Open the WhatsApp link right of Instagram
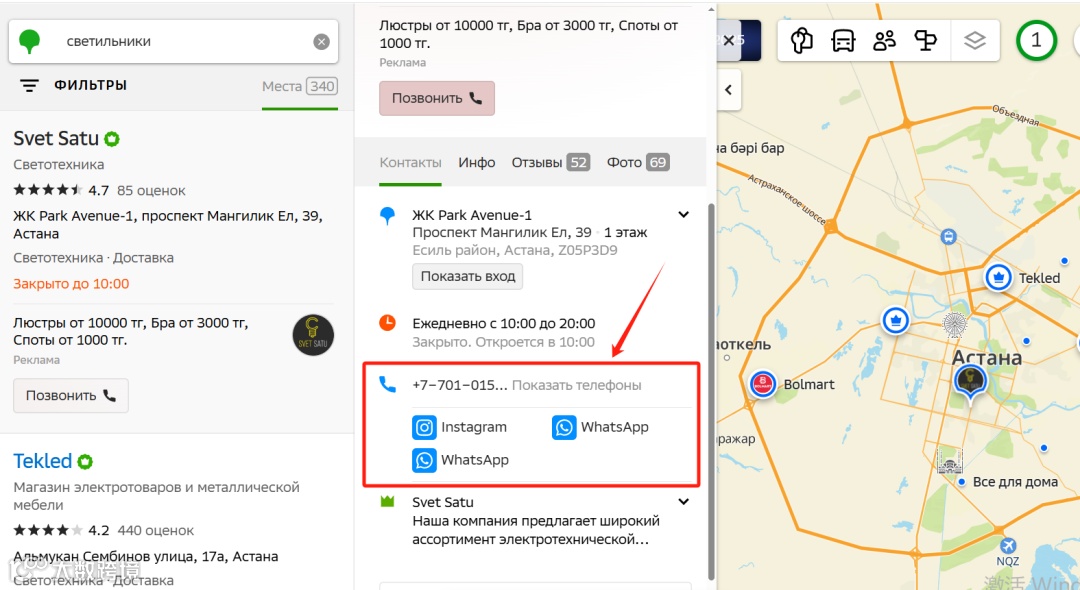The image size is (1080, 590). pos(600,427)
